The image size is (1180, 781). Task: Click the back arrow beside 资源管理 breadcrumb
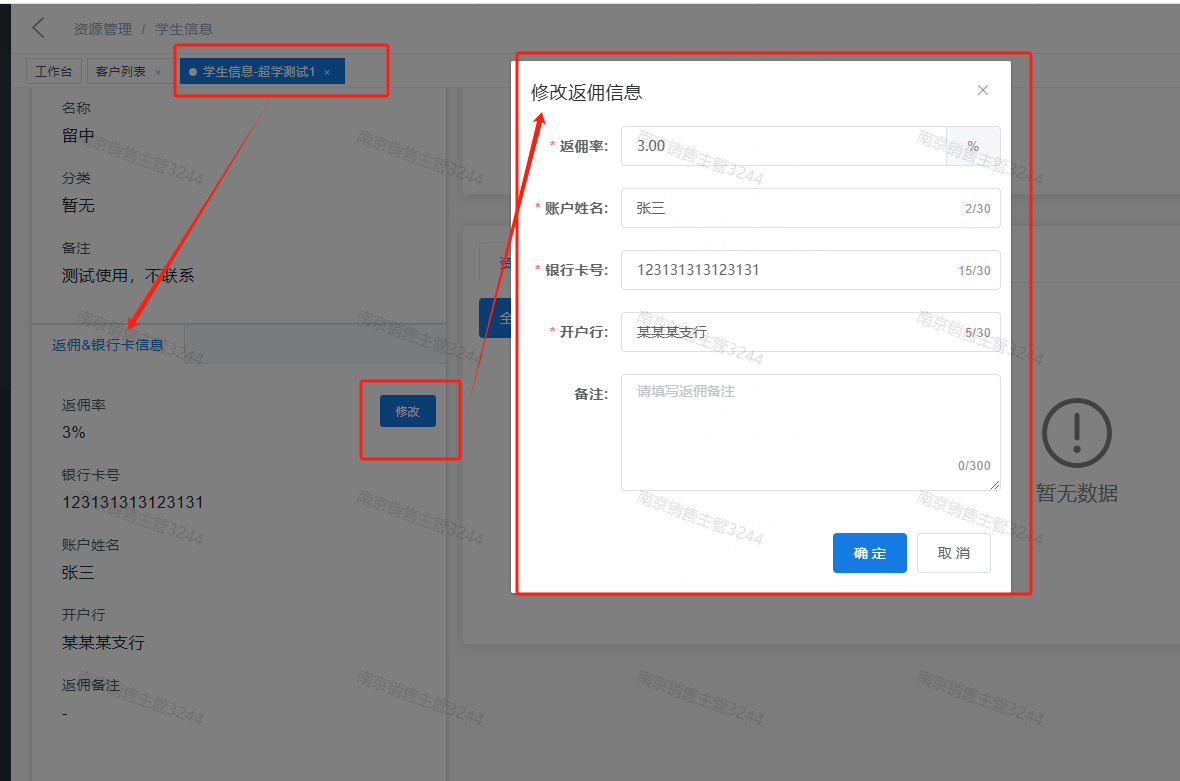point(39,28)
